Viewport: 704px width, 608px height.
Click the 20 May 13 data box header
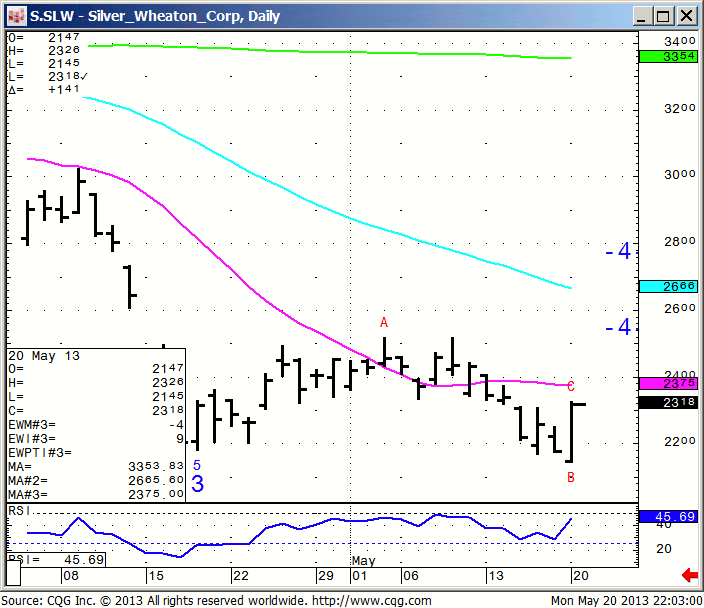point(45,356)
